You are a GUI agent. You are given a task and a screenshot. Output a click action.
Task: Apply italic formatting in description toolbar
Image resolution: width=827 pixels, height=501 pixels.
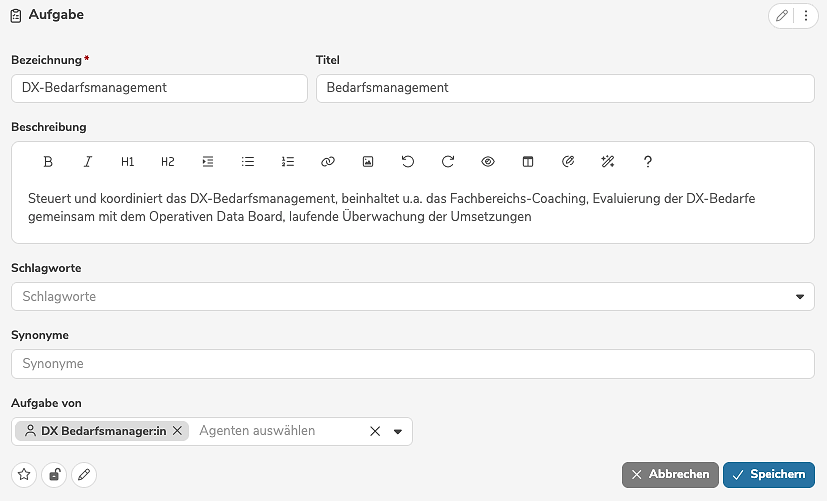88,161
